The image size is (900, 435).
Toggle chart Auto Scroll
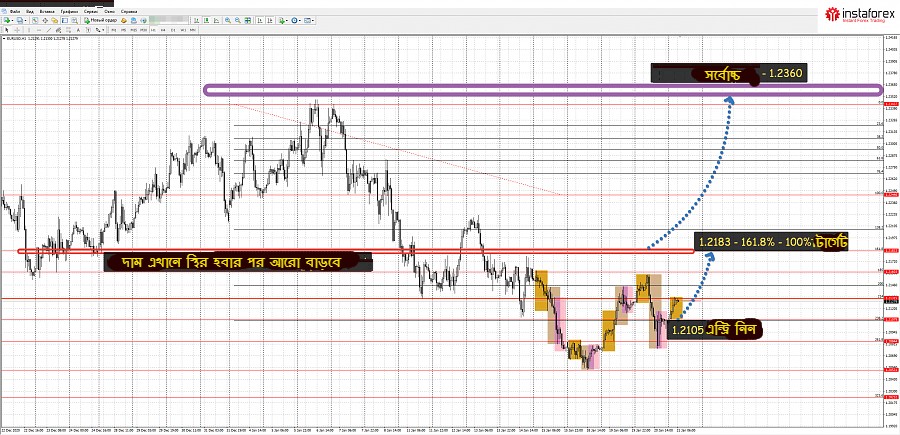(260, 21)
